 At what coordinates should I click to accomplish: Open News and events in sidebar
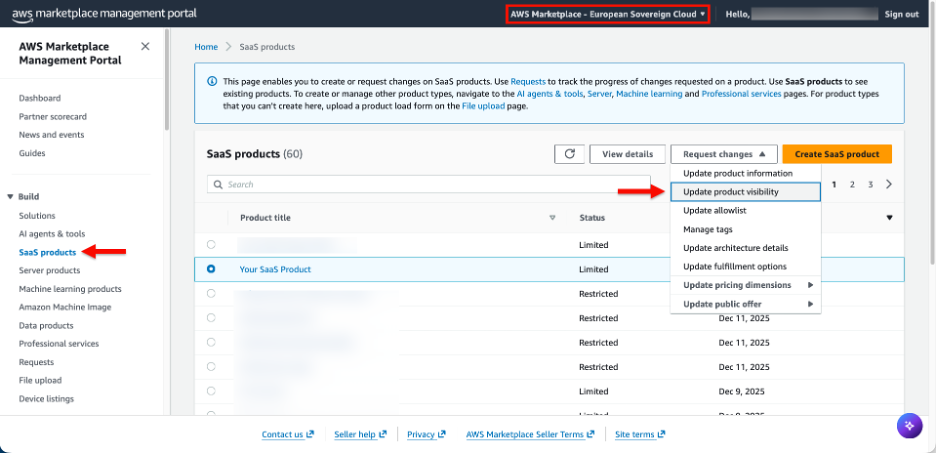click(x=51, y=135)
